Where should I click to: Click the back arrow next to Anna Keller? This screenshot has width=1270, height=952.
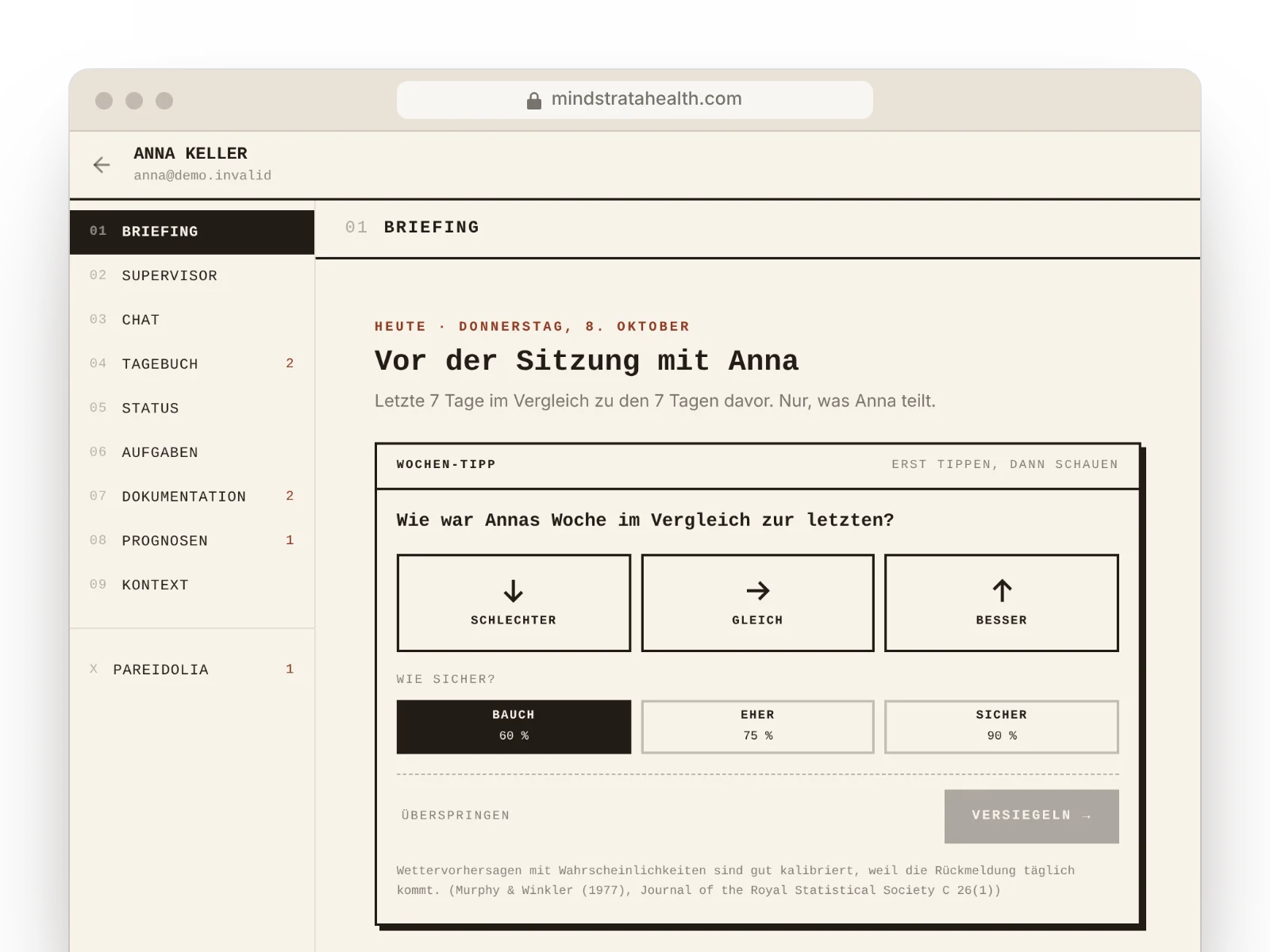click(102, 165)
